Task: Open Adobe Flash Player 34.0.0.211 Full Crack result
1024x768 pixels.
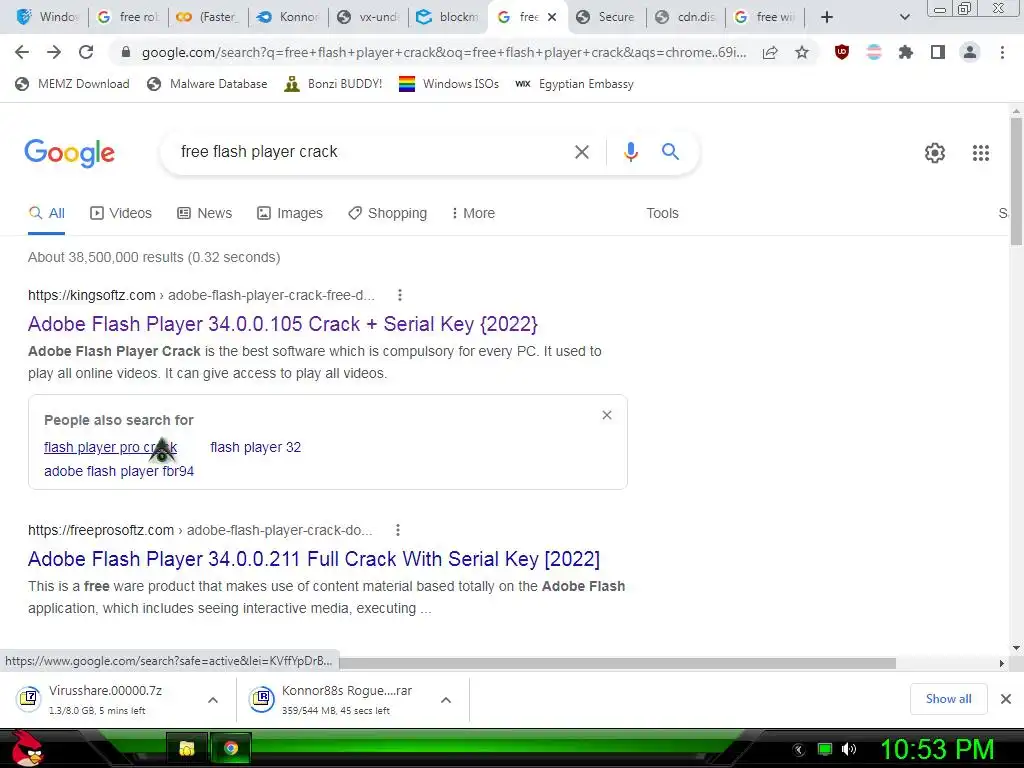Action: 313,559
